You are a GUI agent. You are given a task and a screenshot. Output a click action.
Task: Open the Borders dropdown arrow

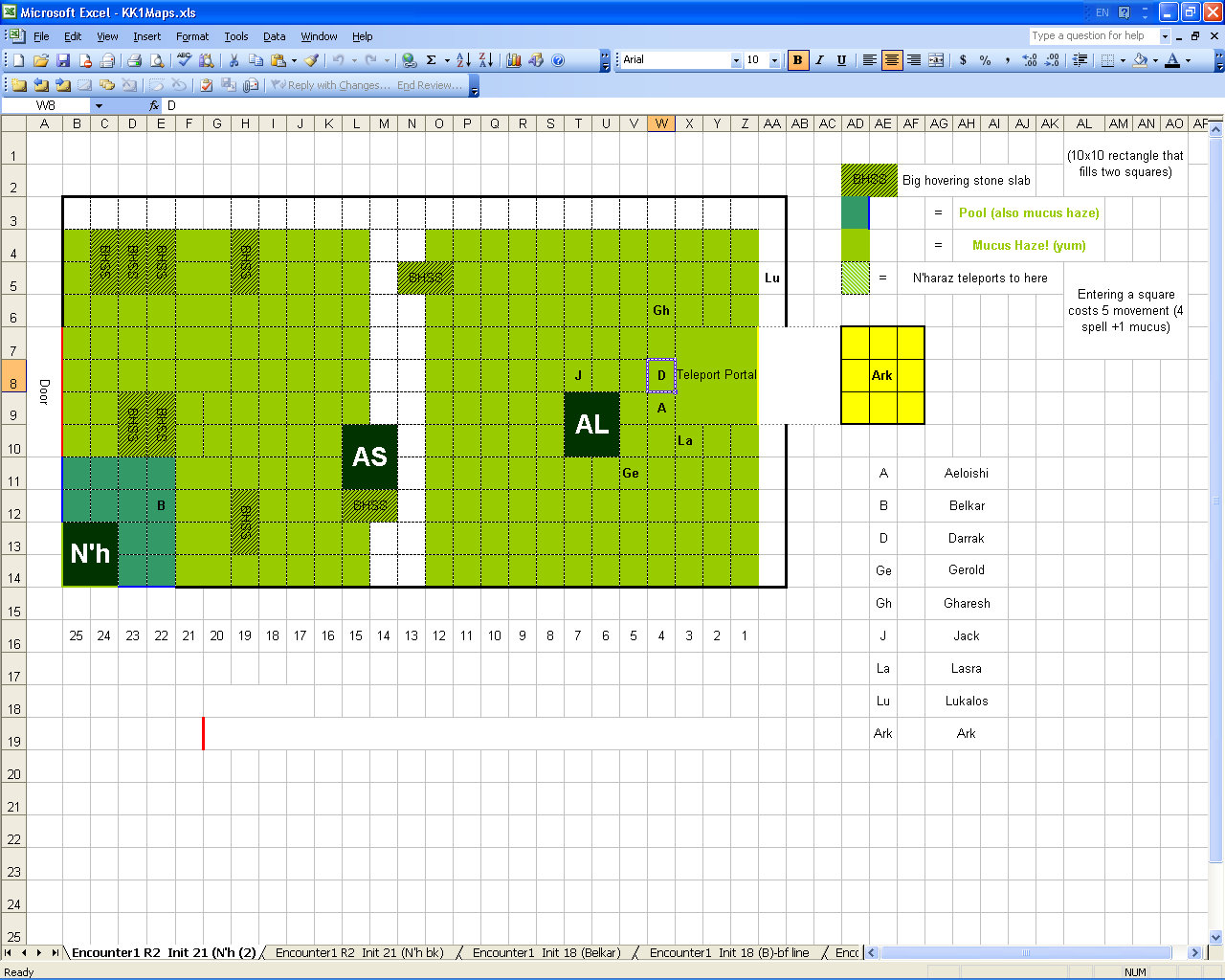tap(1123, 60)
